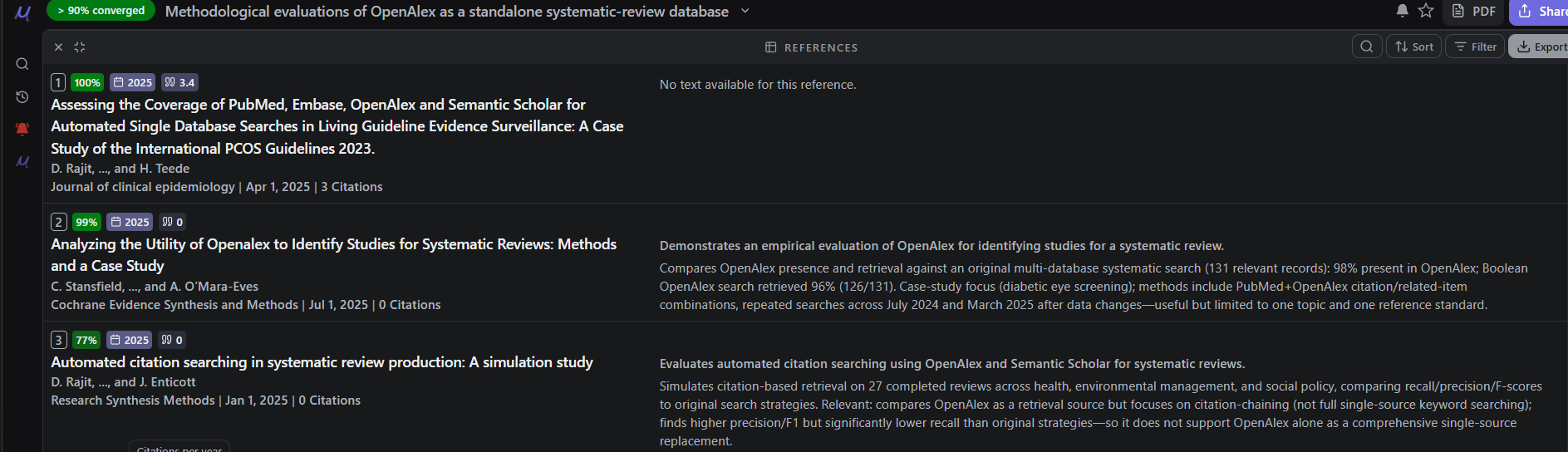Download the report as PDF
The image size is (1568, 452).
tap(1473, 11)
